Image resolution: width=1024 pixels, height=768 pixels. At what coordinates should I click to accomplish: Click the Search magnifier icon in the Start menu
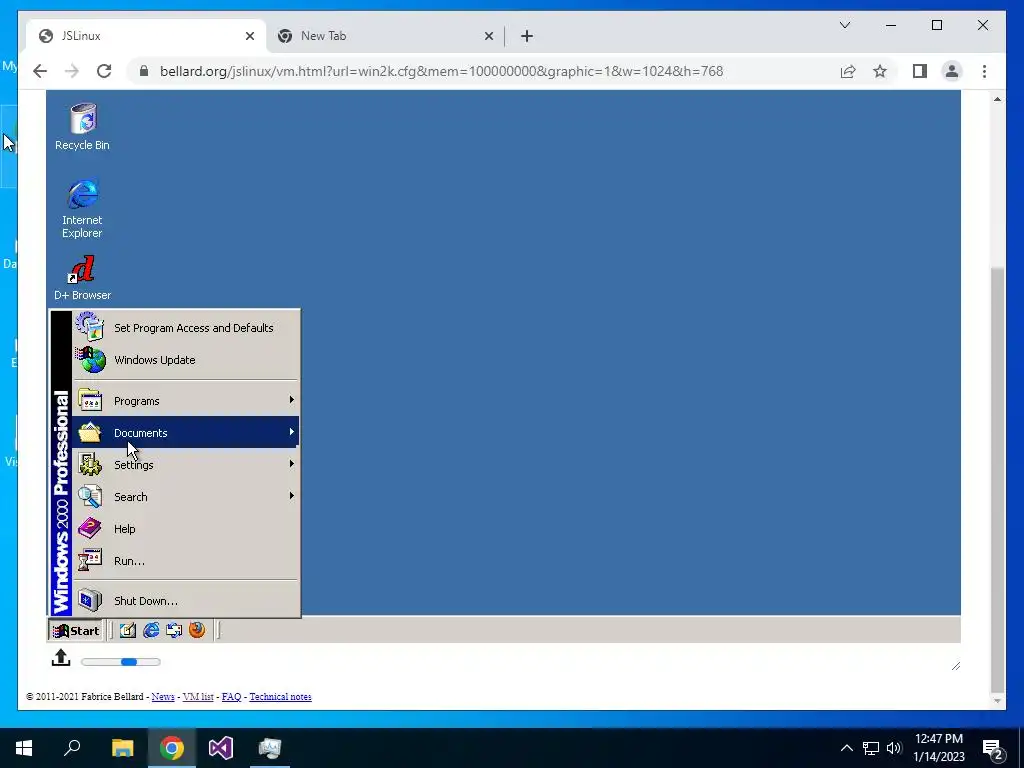pyautogui.click(x=90, y=496)
